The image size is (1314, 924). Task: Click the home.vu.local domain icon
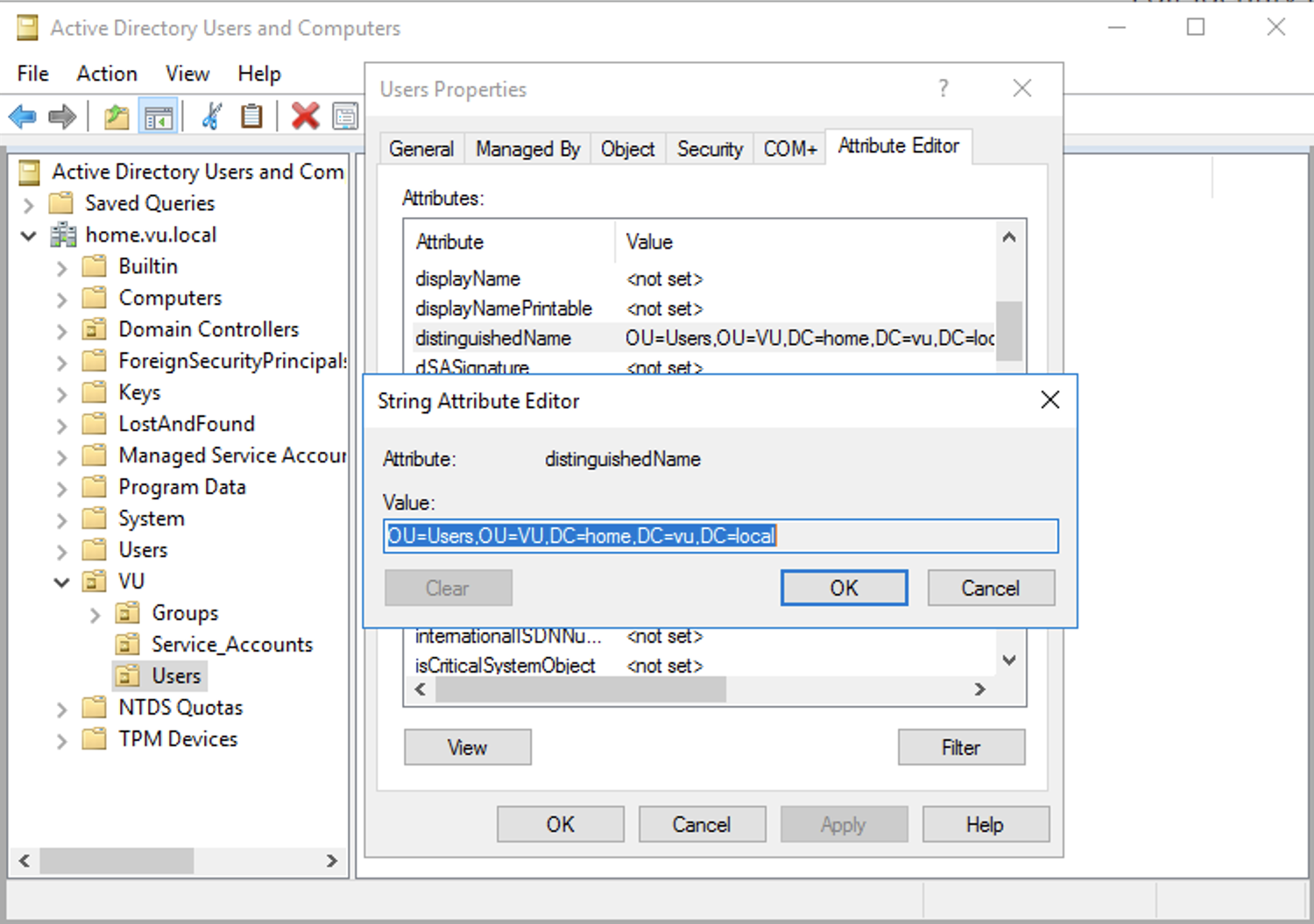(63, 235)
